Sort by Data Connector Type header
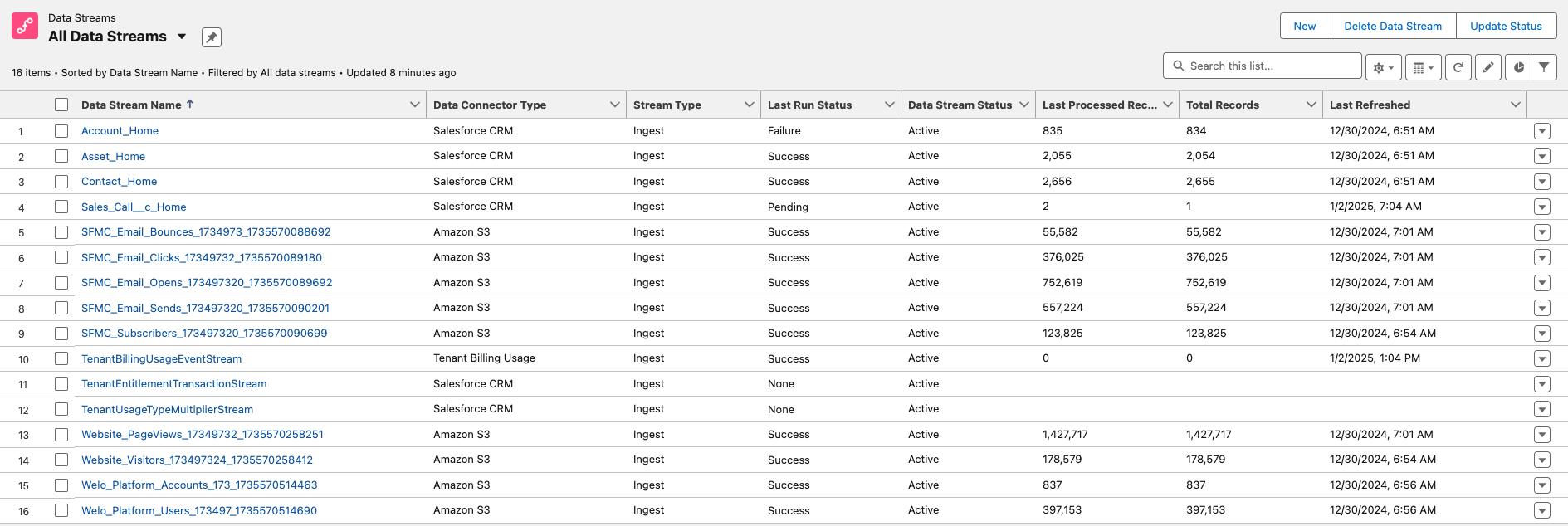 [490, 105]
